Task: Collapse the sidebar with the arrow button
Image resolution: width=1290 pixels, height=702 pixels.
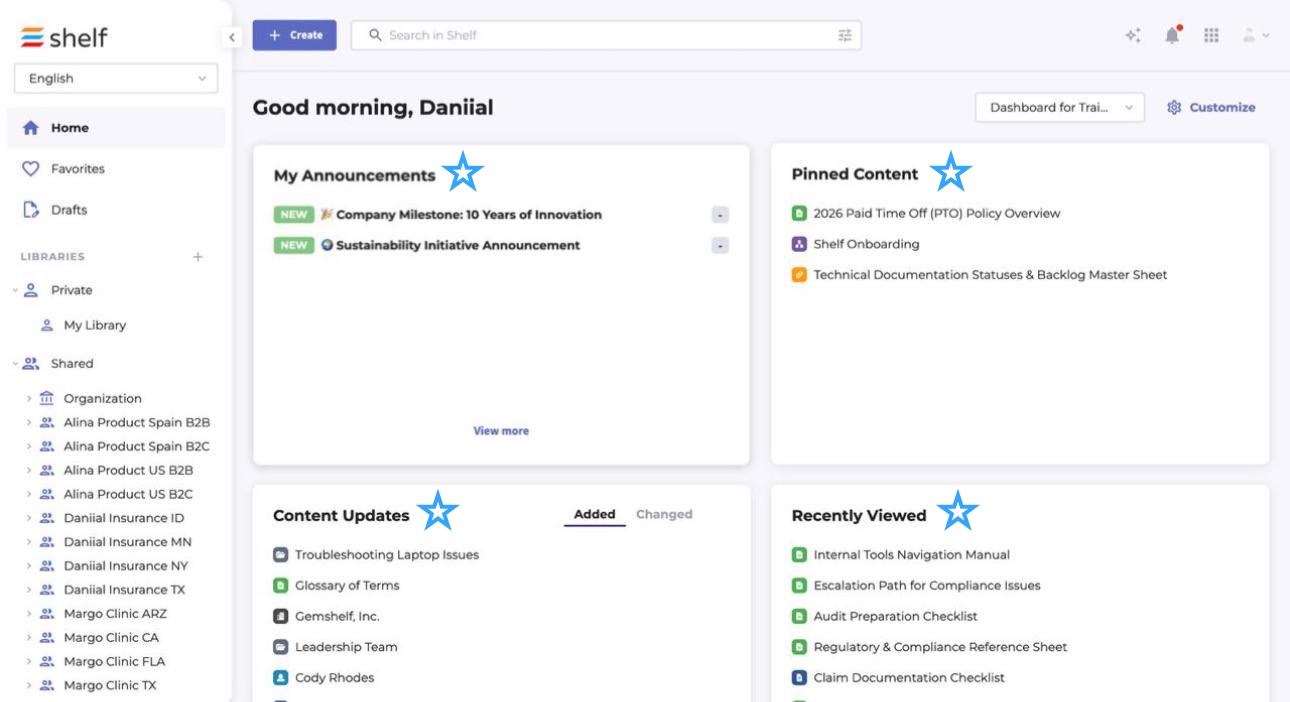Action: [232, 37]
